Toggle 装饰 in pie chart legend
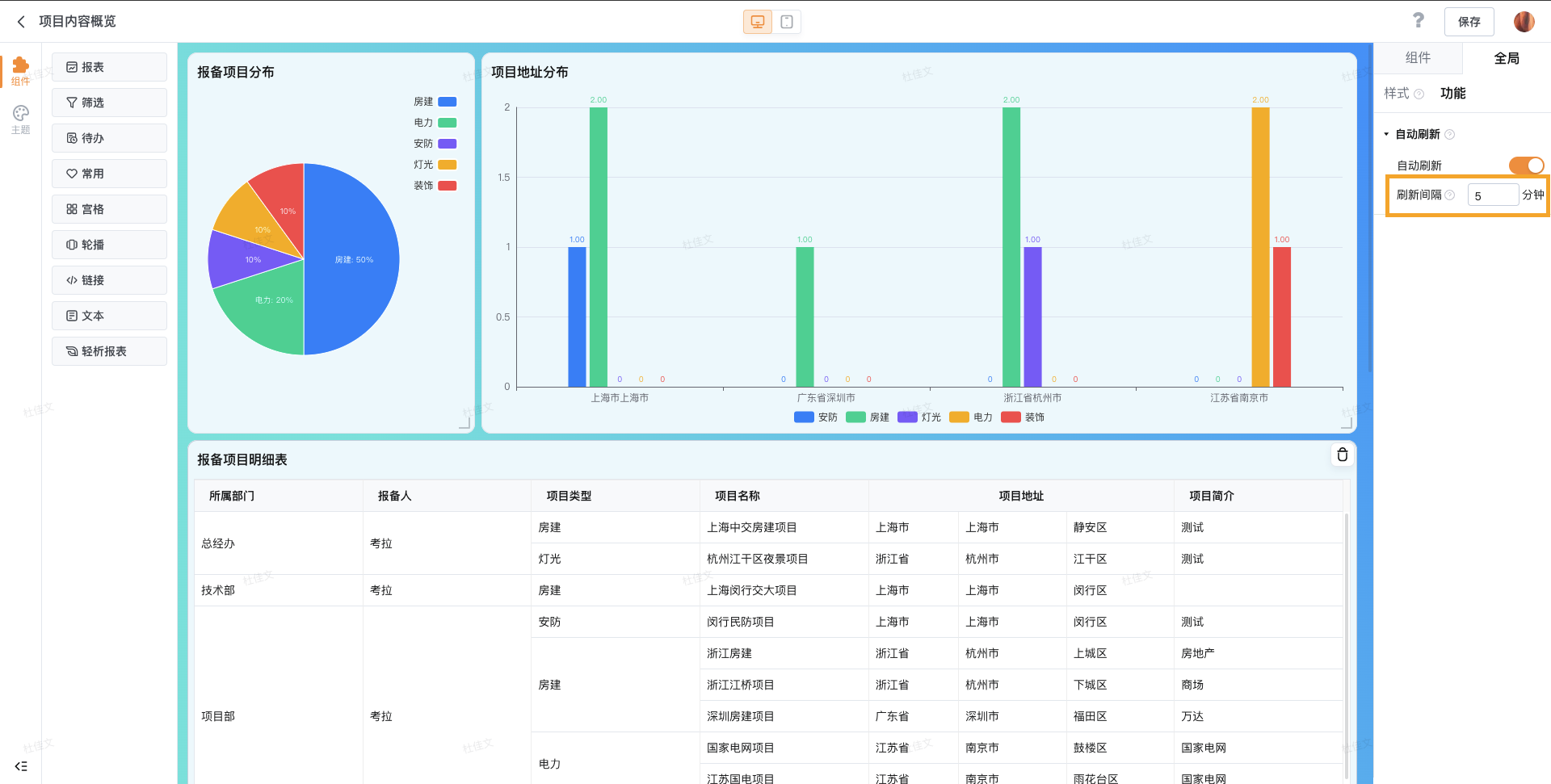The image size is (1551, 784). [x=435, y=186]
